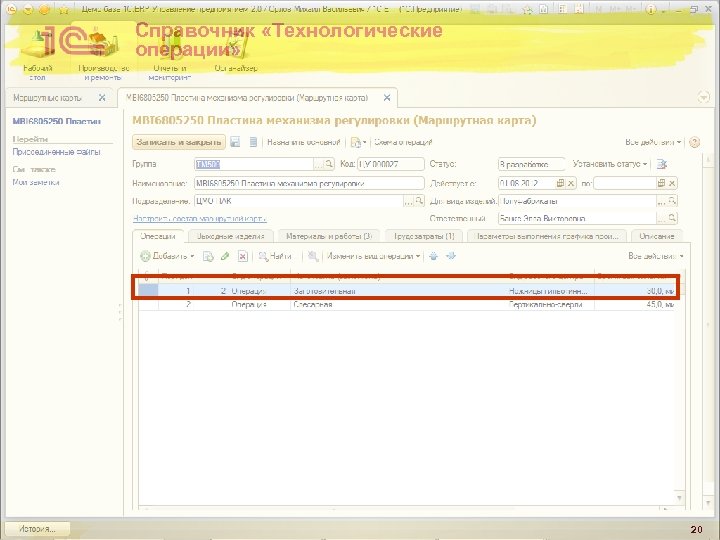Open Для вида изделий search magnifier
Screen dimensions: 720x540
click(x=672, y=201)
